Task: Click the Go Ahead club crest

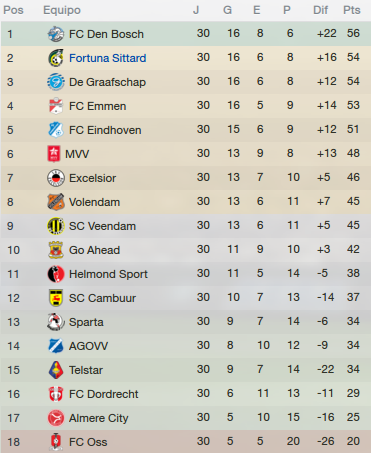Action: (56, 250)
